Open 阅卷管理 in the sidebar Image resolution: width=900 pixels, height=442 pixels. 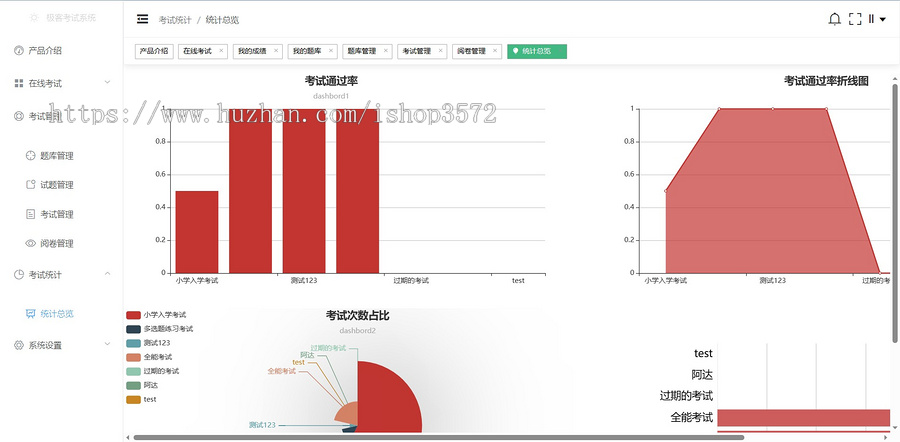click(x=57, y=243)
